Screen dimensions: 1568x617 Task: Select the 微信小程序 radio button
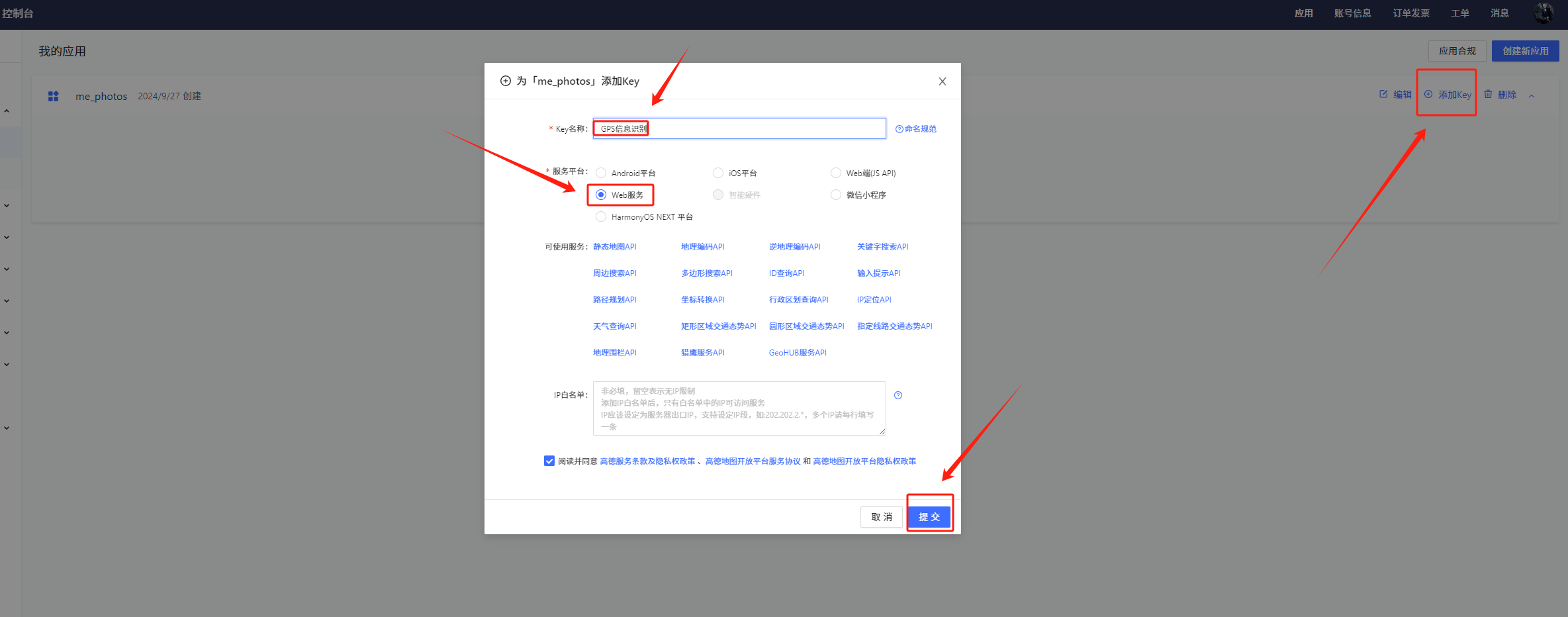point(836,195)
